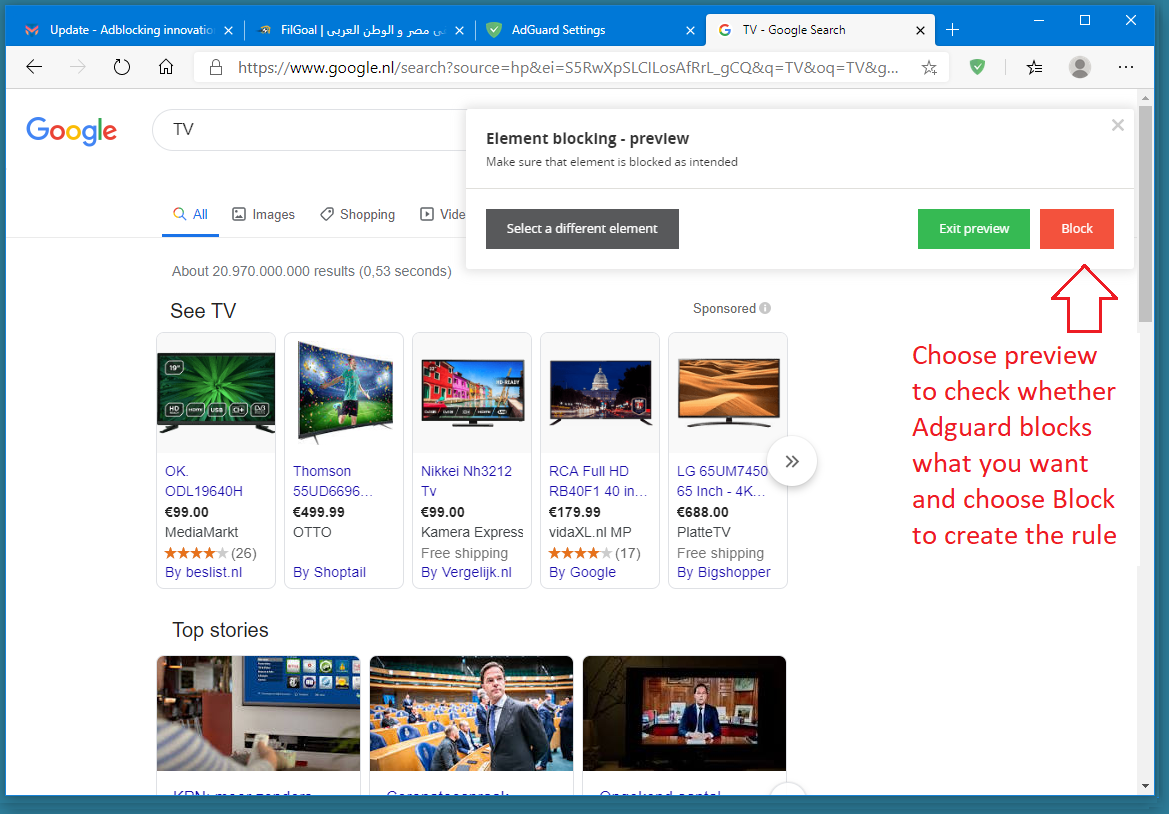Image resolution: width=1172 pixels, height=814 pixels.
Task: Open the Images search tab
Action: (x=264, y=214)
